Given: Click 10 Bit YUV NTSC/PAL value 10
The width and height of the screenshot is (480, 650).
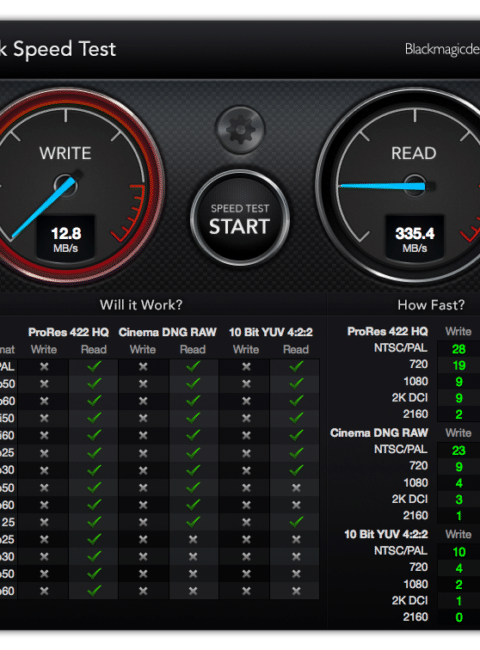Looking at the screenshot, I should [459, 552].
